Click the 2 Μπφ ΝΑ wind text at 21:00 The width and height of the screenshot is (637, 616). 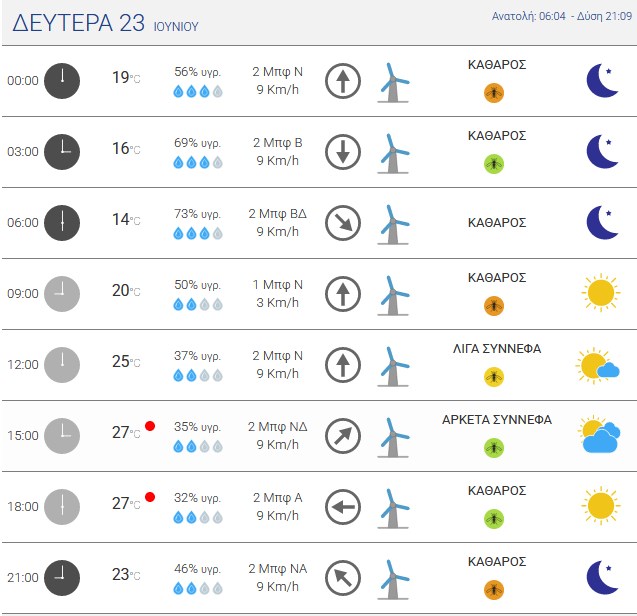(x=277, y=568)
